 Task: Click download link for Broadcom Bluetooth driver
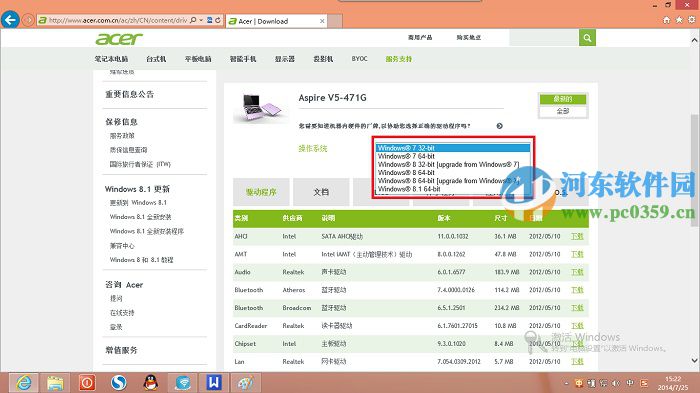[x=577, y=308]
